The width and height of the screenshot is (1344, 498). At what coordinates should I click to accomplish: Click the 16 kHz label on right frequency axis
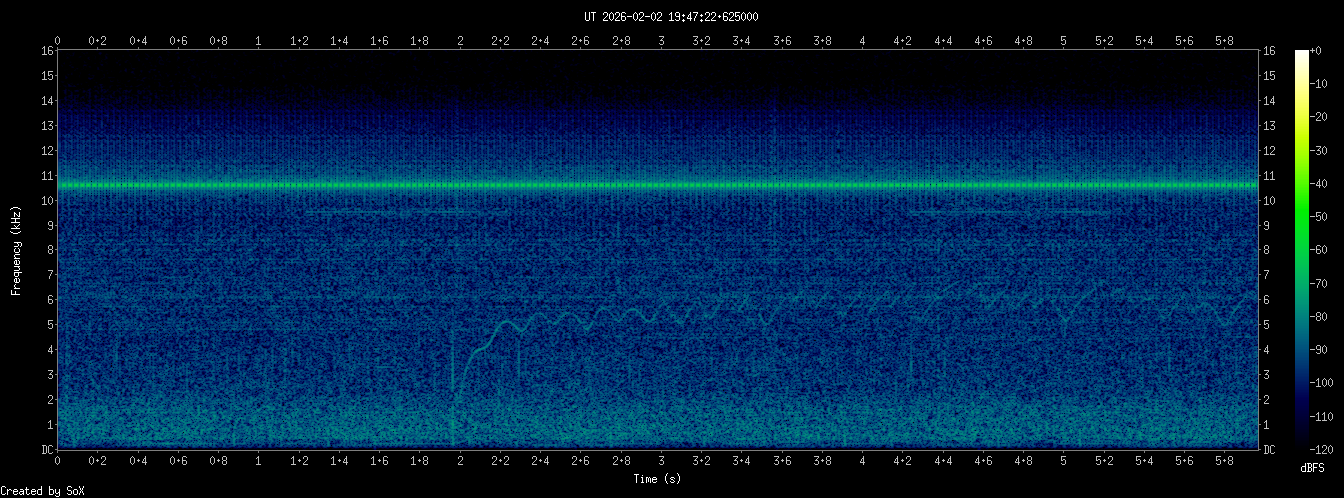click(x=1270, y=51)
